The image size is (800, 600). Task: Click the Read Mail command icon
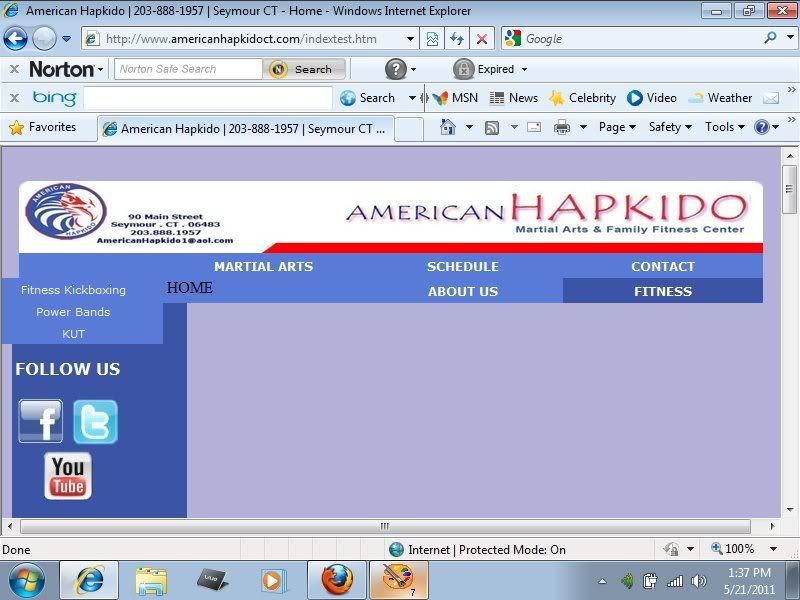click(x=534, y=127)
